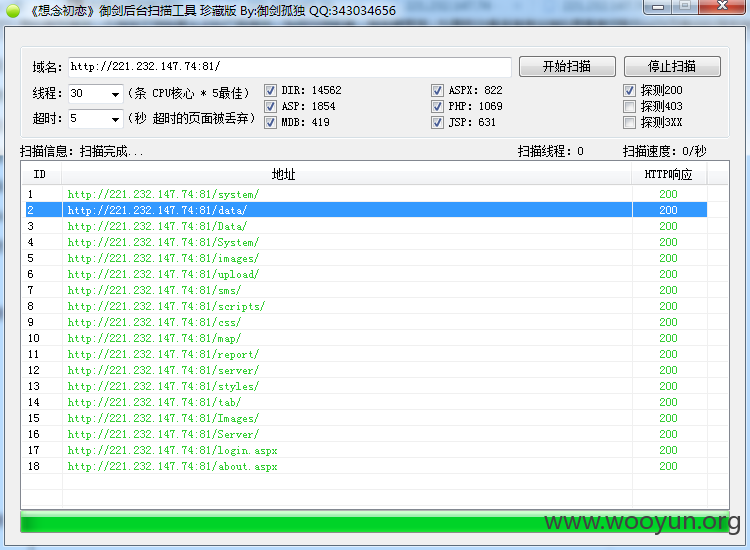Sort by the 地址 column header
This screenshot has height=550, width=750.
coord(347,174)
